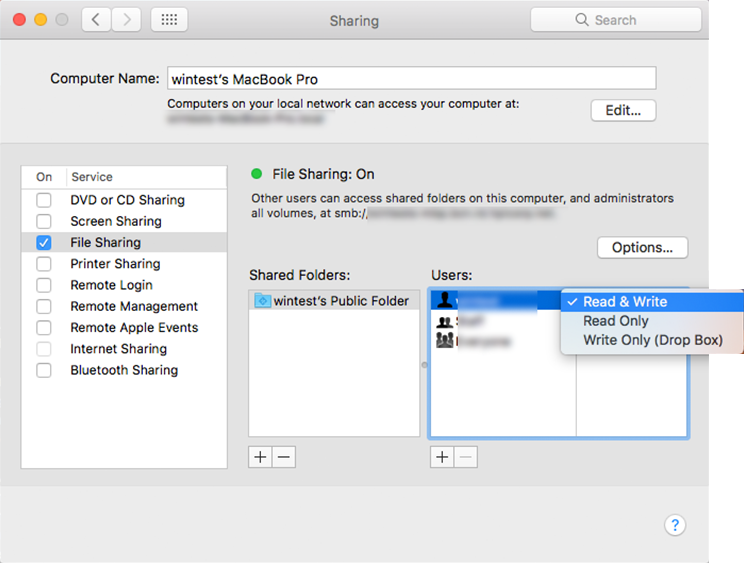Click the Edit... button
Viewport: 744px width, 563px height.
pos(623,110)
